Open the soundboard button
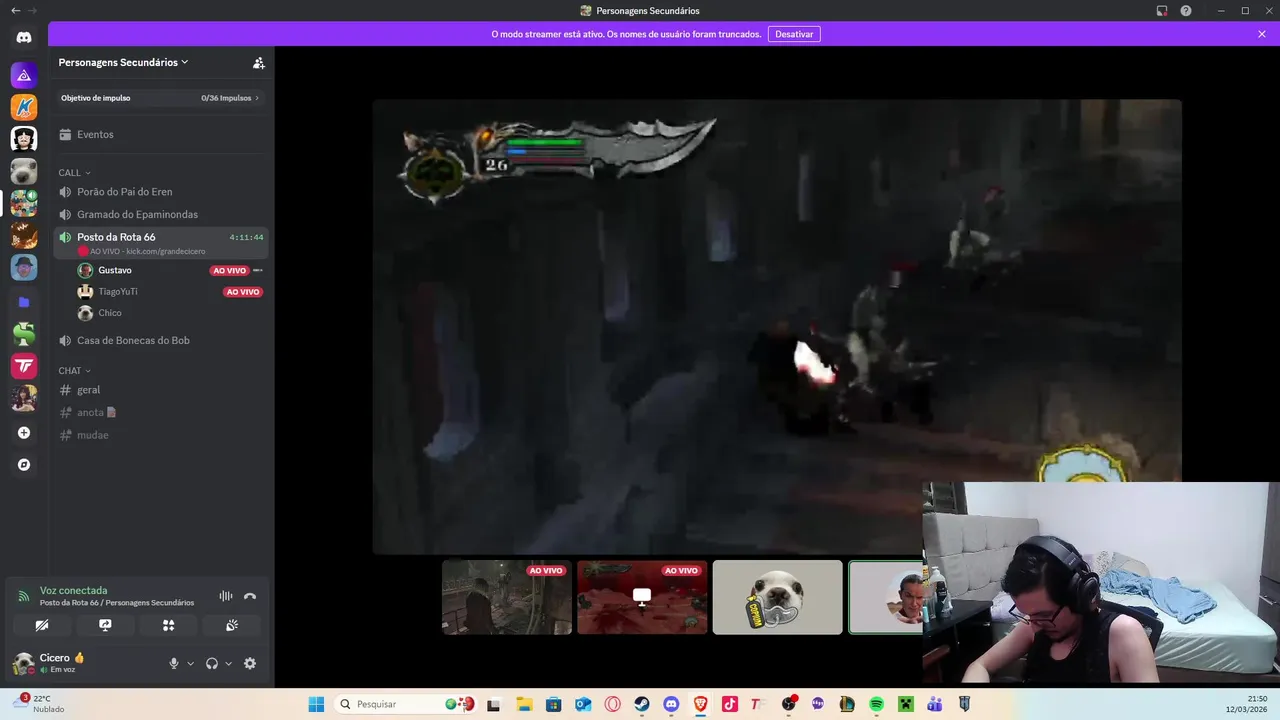Screen dimensions: 1280x720 tap(232, 625)
